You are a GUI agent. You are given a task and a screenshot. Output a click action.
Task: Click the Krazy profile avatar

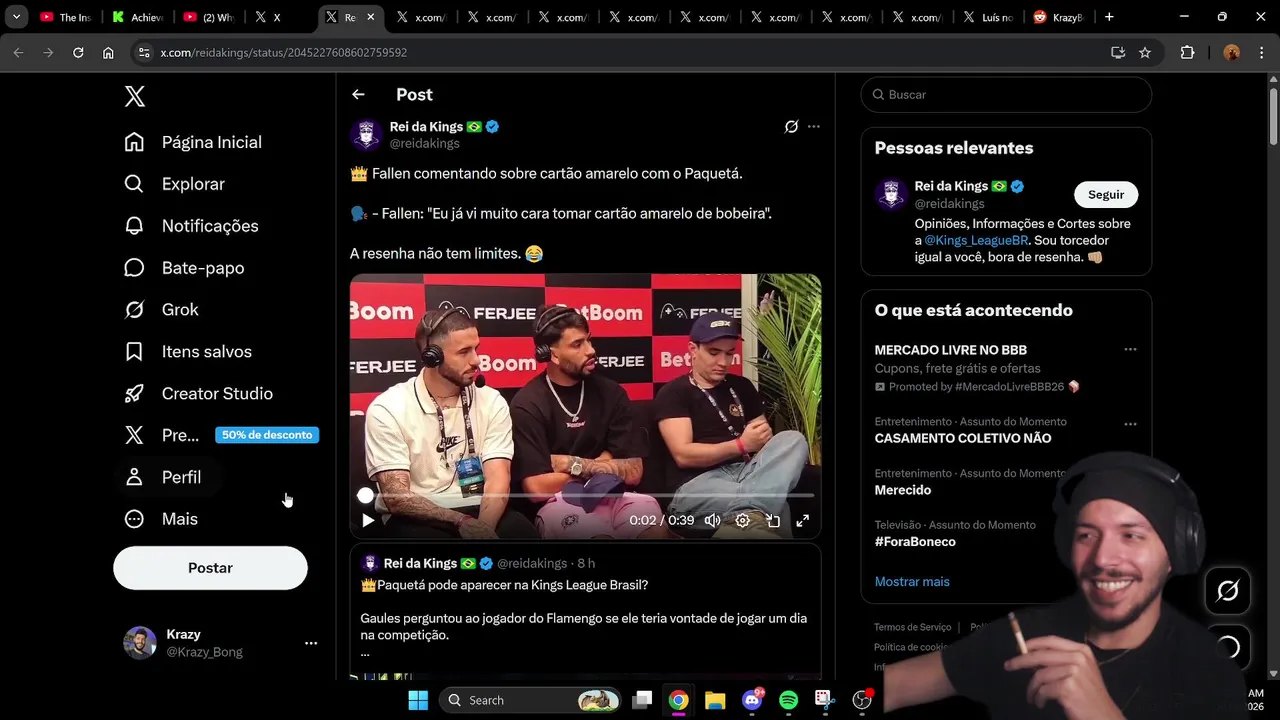pos(140,643)
